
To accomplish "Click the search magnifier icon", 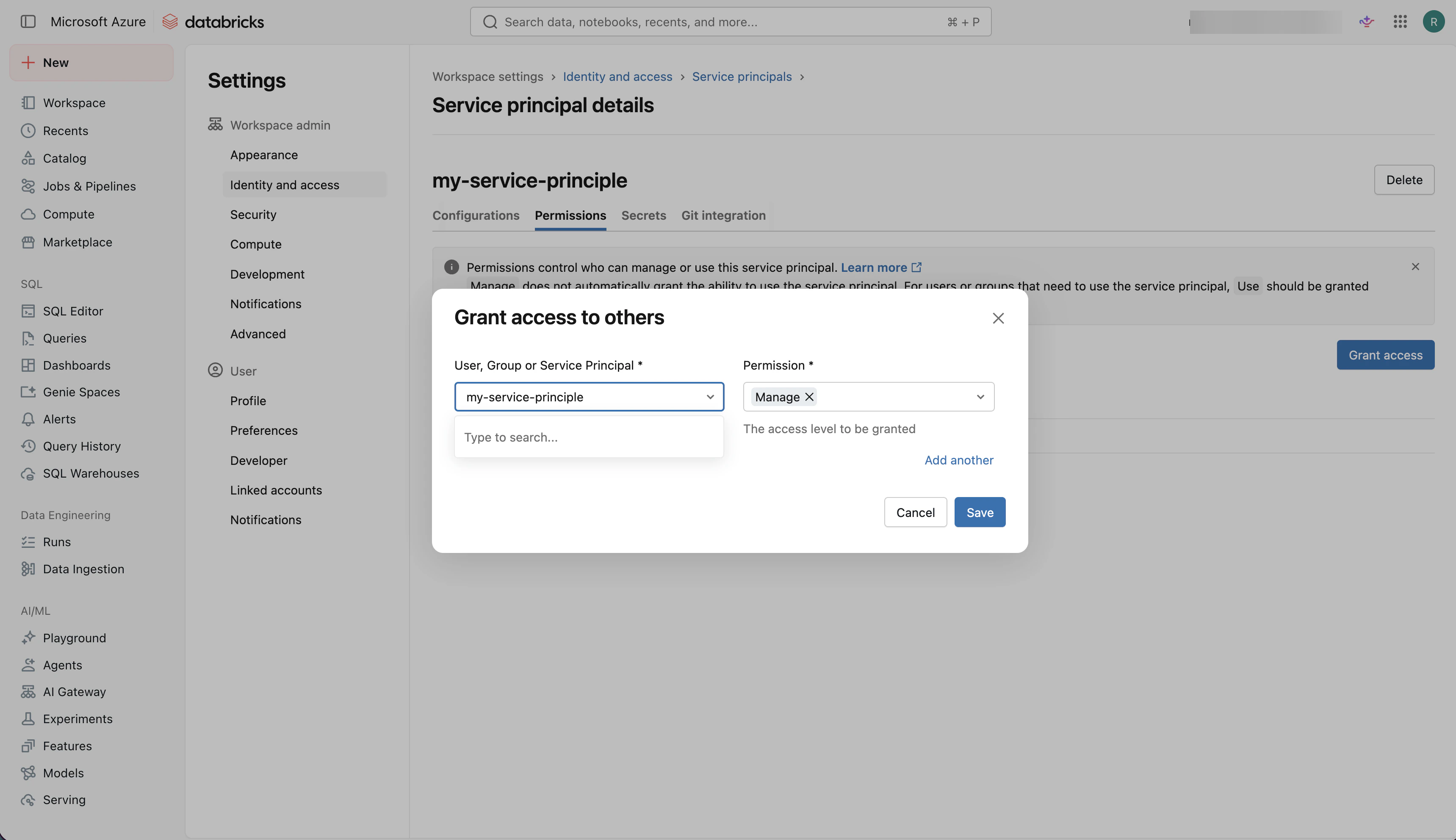I will [x=490, y=22].
